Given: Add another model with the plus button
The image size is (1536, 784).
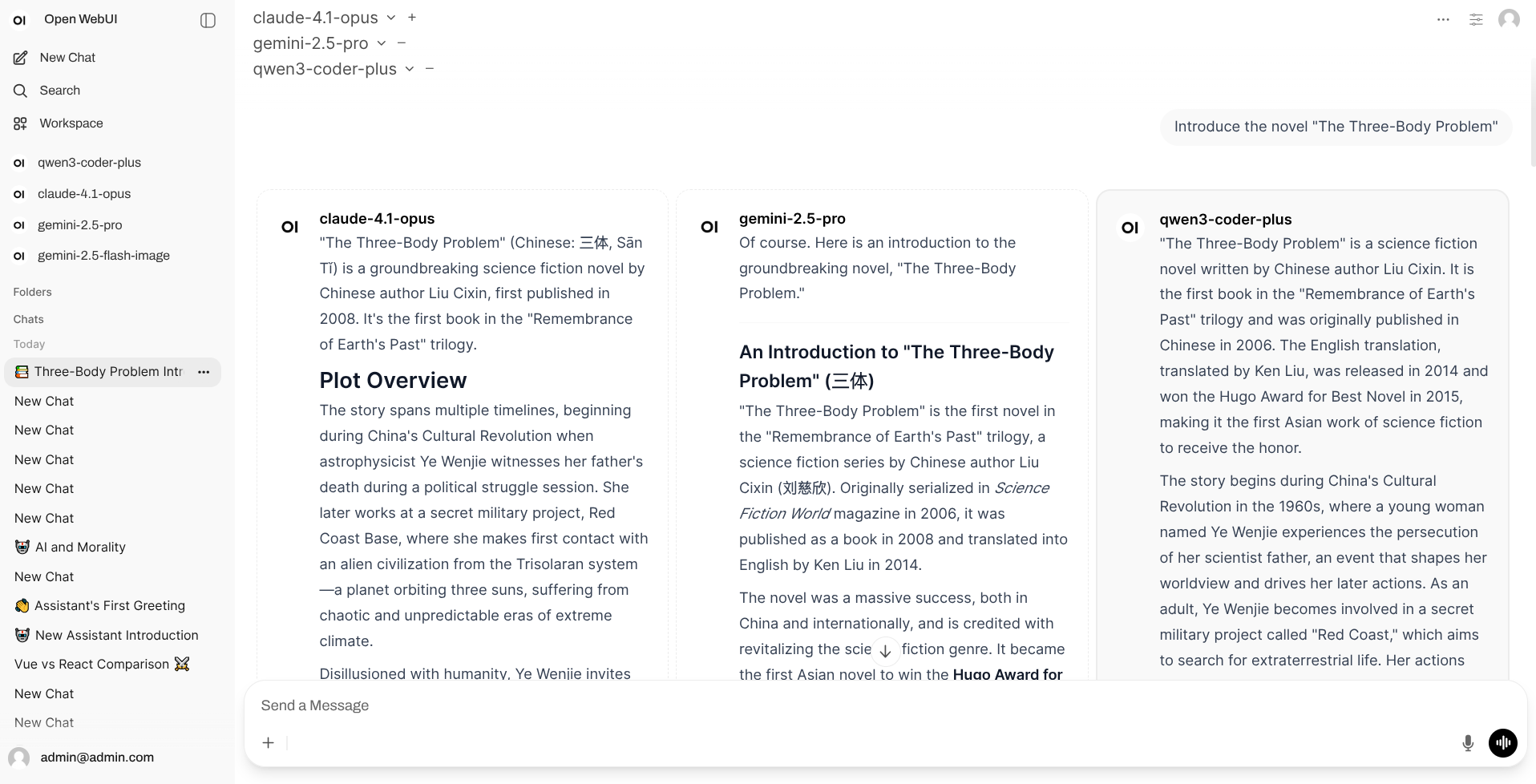Looking at the screenshot, I should 412,17.
